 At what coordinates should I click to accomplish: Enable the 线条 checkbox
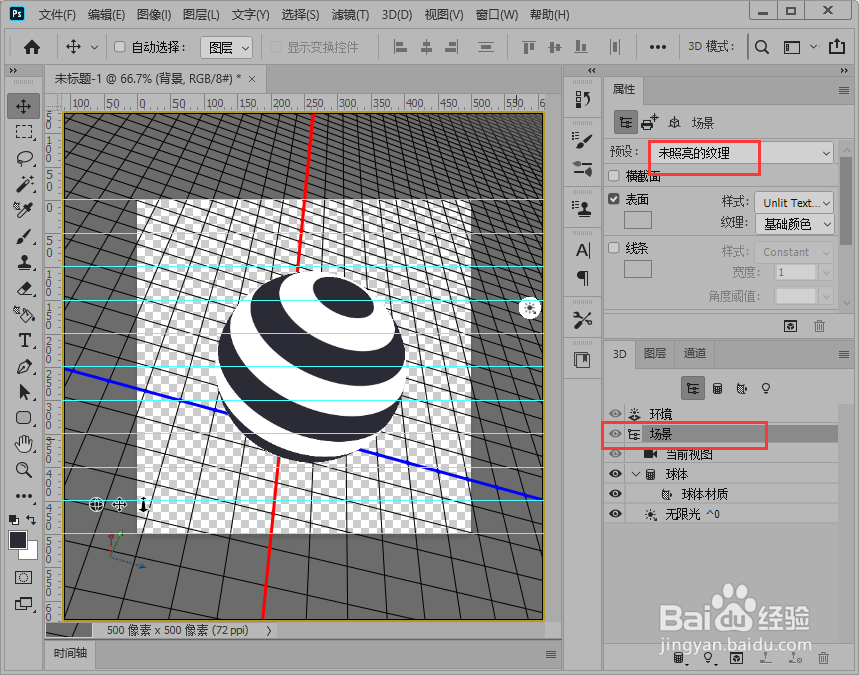click(614, 248)
